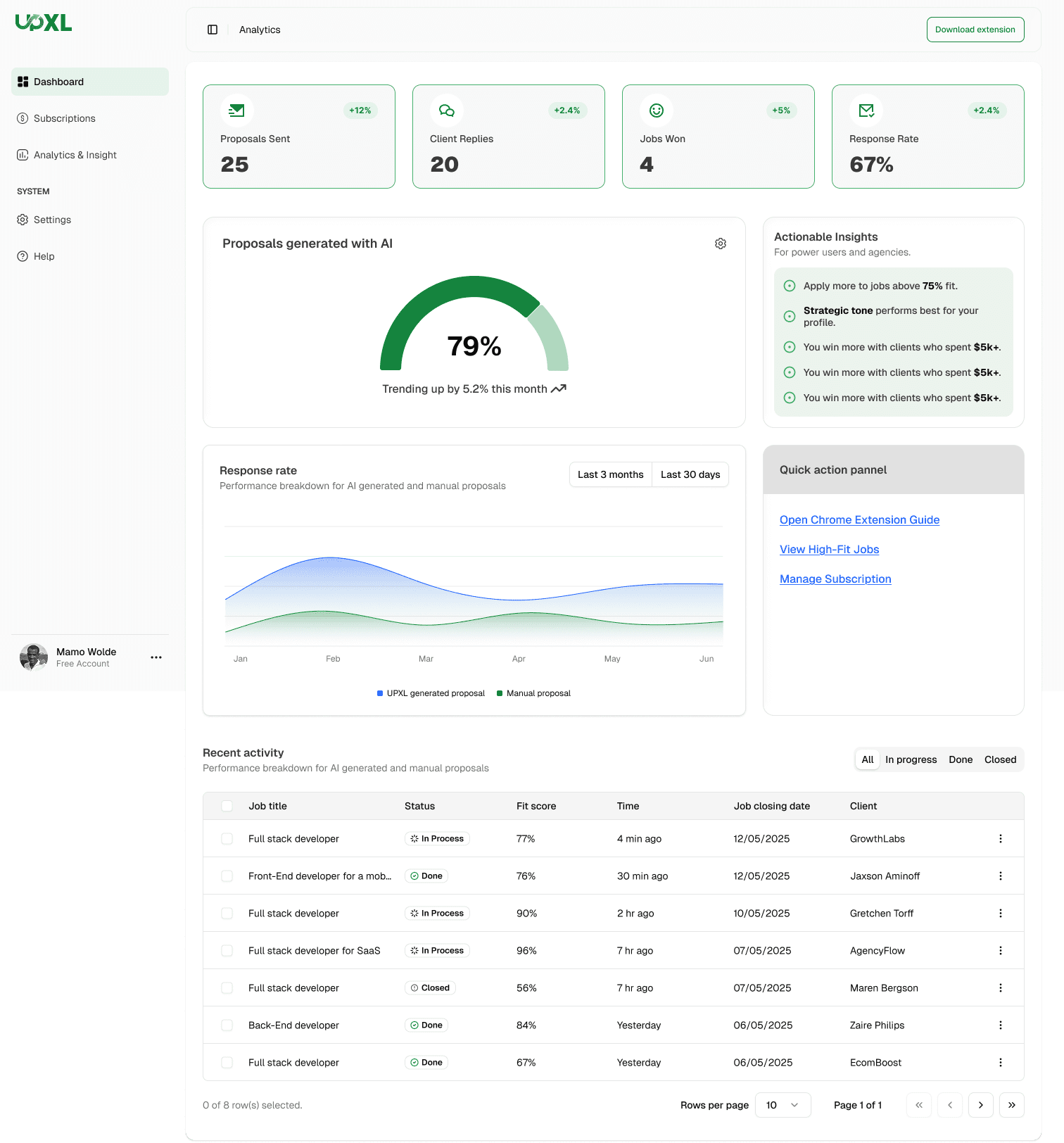Select the GrowthLabs row checkbox

[x=227, y=839]
